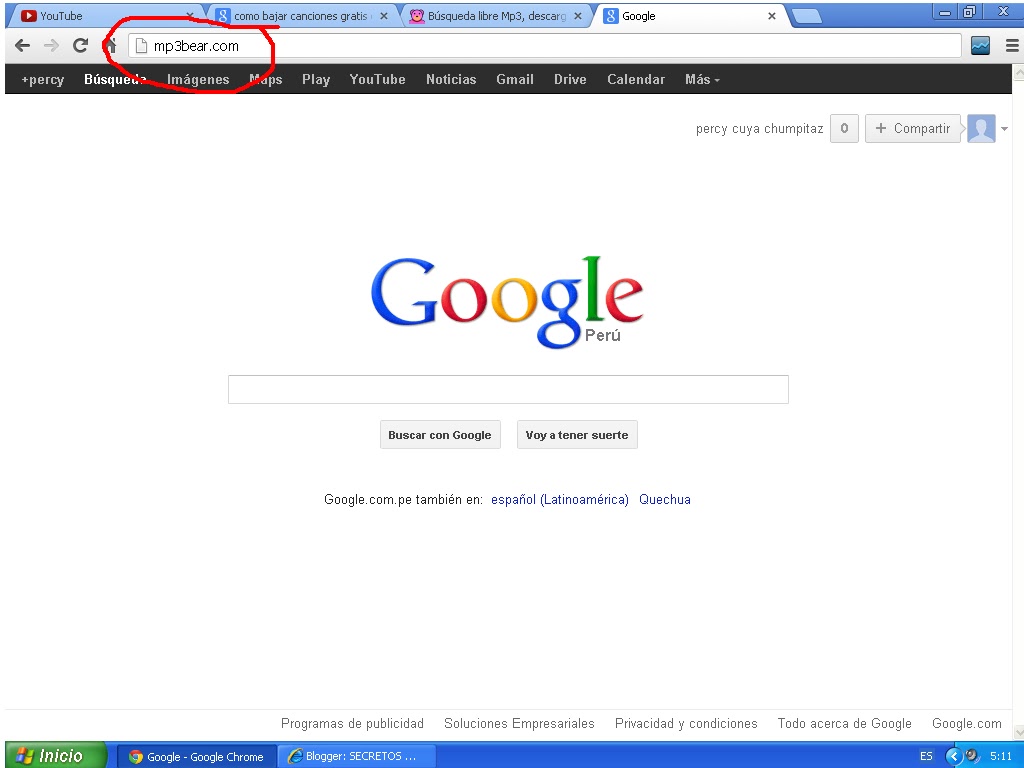This screenshot has width=1024, height=768.
Task: Open the Más dropdown menu
Action: pyautogui.click(x=702, y=80)
